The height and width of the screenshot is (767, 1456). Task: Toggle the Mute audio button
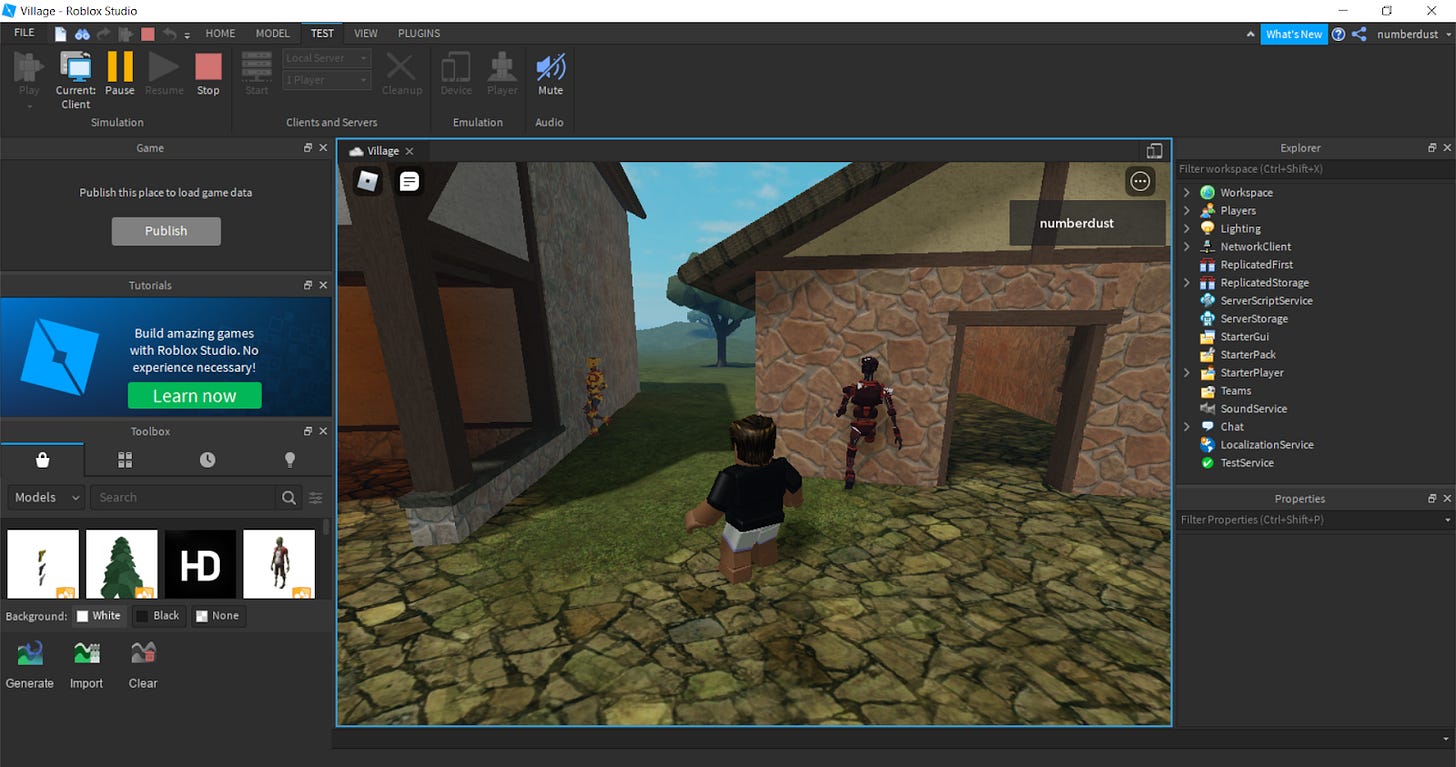point(550,74)
